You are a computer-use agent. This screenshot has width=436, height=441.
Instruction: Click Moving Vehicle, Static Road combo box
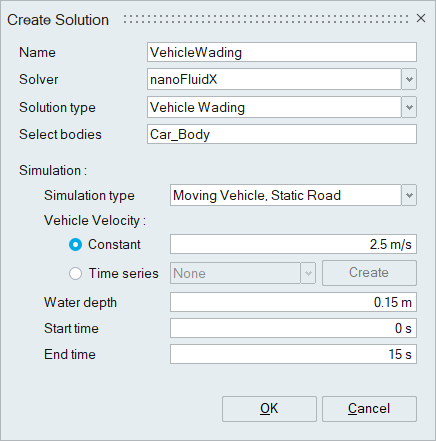tap(286, 195)
